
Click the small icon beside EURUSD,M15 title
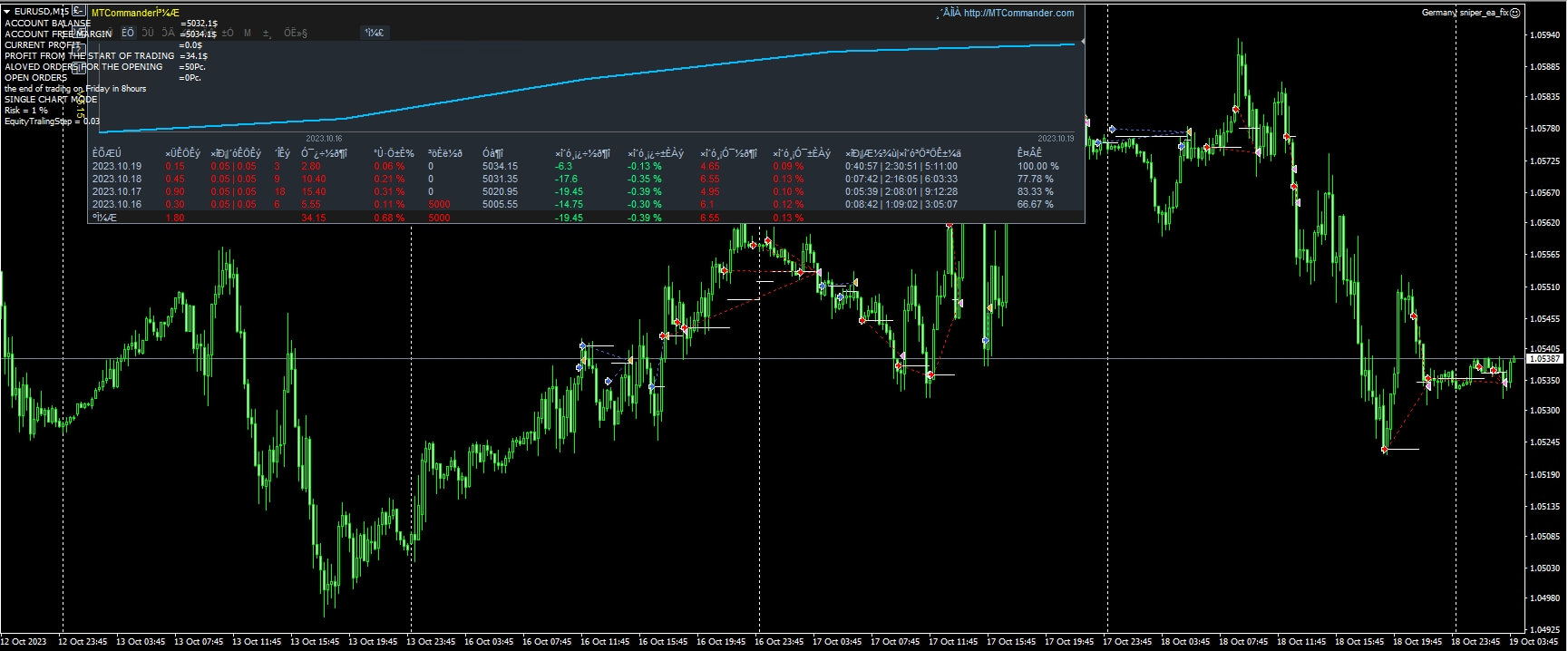[x=78, y=11]
